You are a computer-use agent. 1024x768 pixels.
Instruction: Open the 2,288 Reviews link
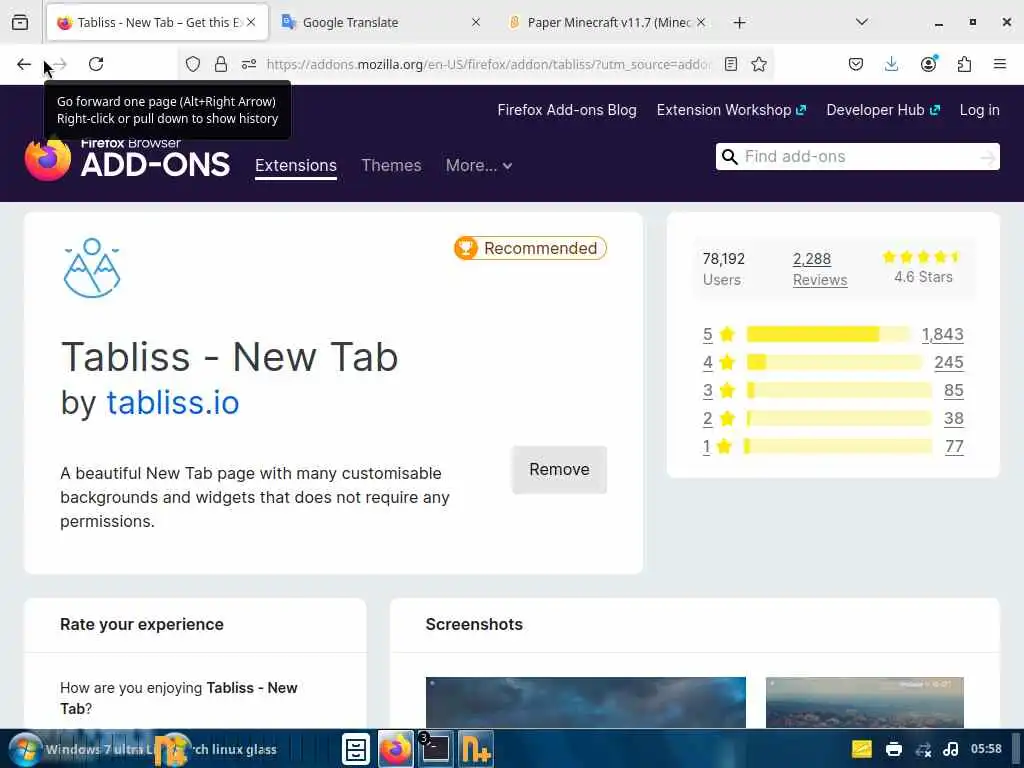tap(820, 269)
